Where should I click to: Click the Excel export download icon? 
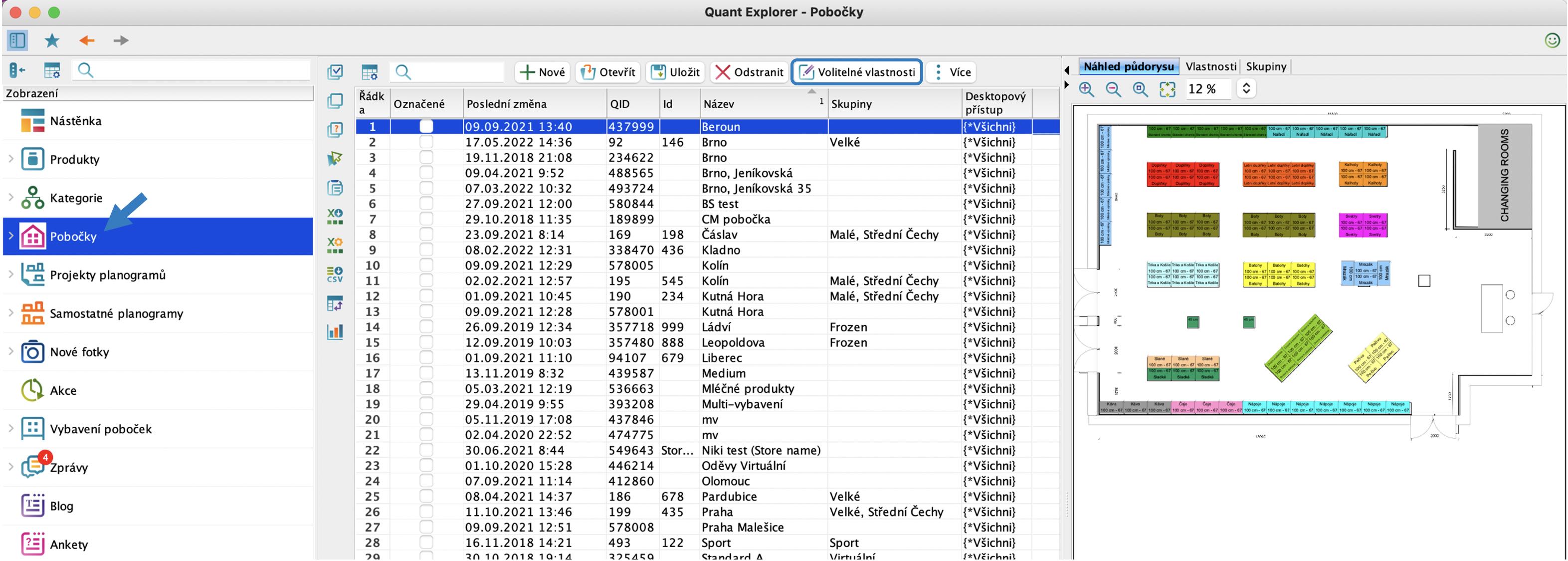pos(335,216)
